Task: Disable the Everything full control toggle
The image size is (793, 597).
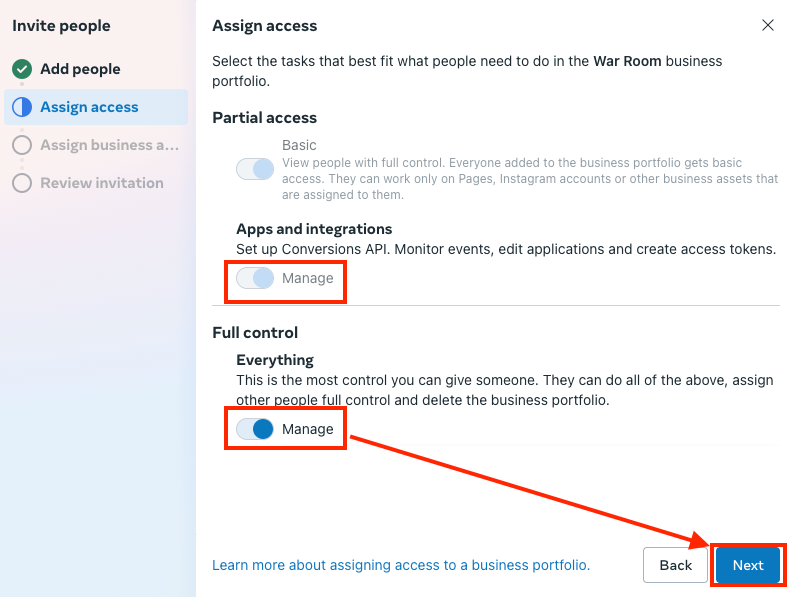Action: [x=255, y=429]
